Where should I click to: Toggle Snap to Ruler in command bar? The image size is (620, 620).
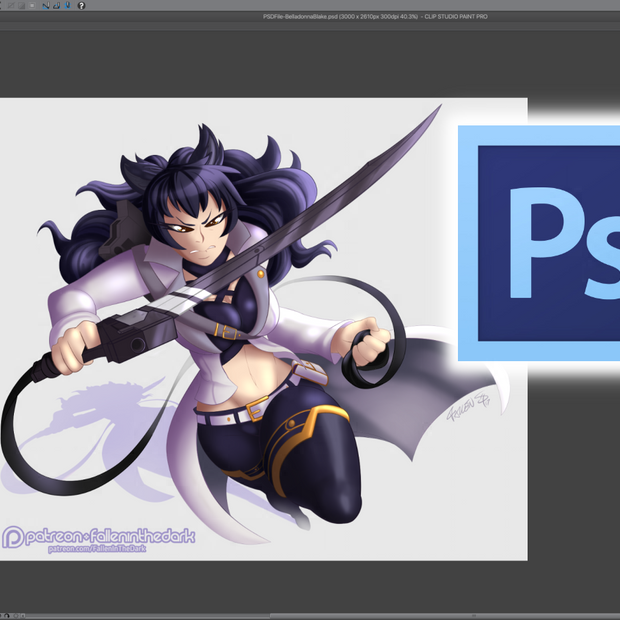(45, 6)
